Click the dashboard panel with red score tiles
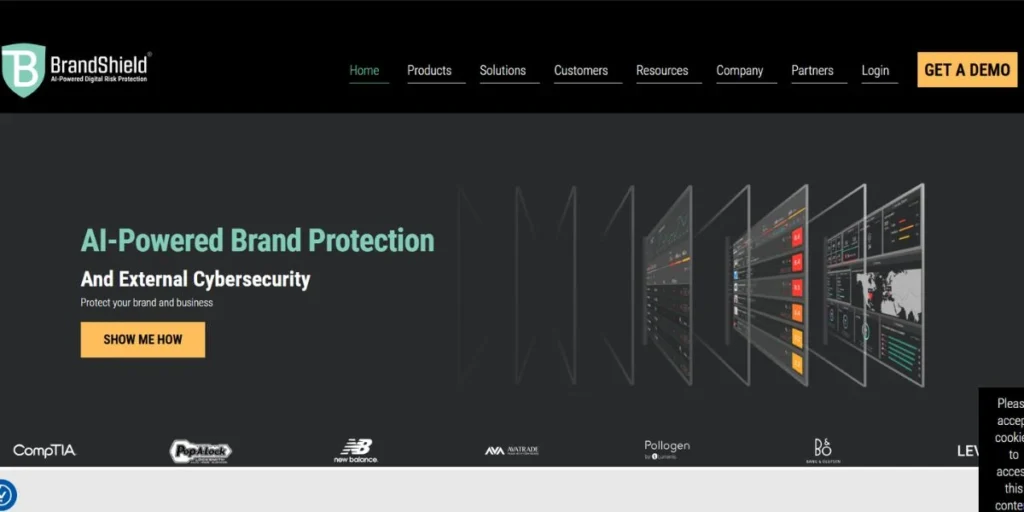The height and width of the screenshot is (512, 1024). (767, 285)
